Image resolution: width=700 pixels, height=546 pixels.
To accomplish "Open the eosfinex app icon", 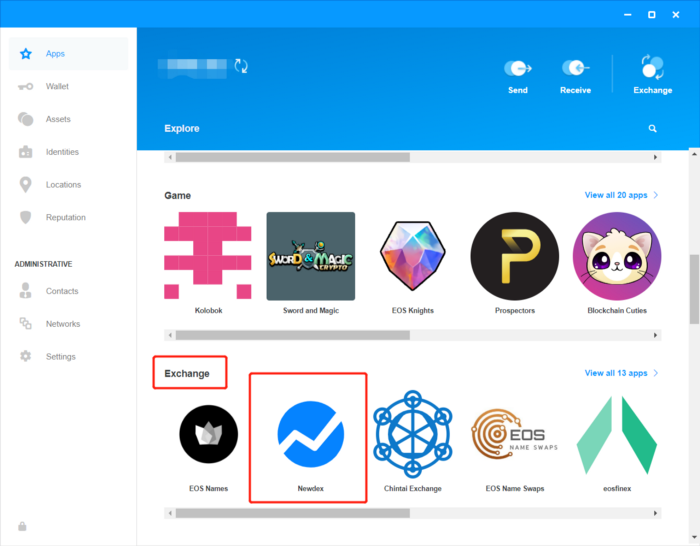I will [617, 435].
